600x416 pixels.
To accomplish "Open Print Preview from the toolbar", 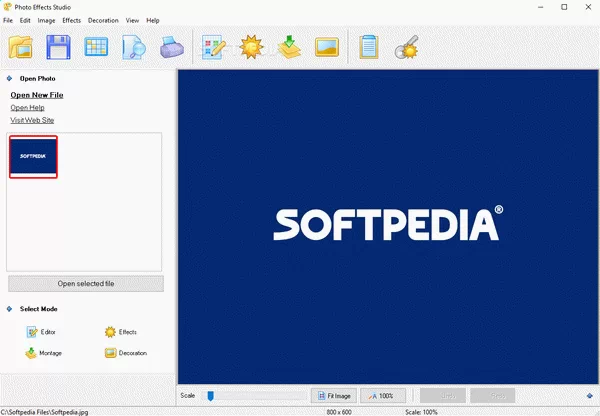I will click(x=134, y=47).
